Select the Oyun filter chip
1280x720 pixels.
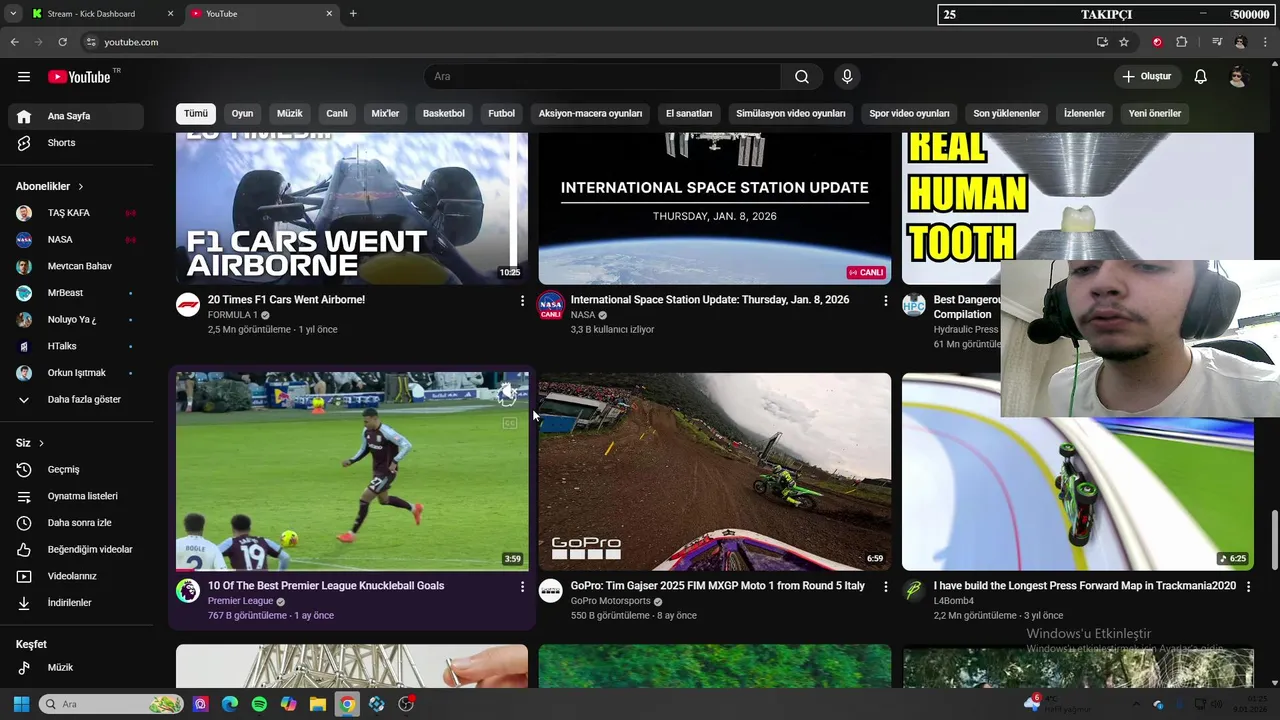tap(242, 114)
